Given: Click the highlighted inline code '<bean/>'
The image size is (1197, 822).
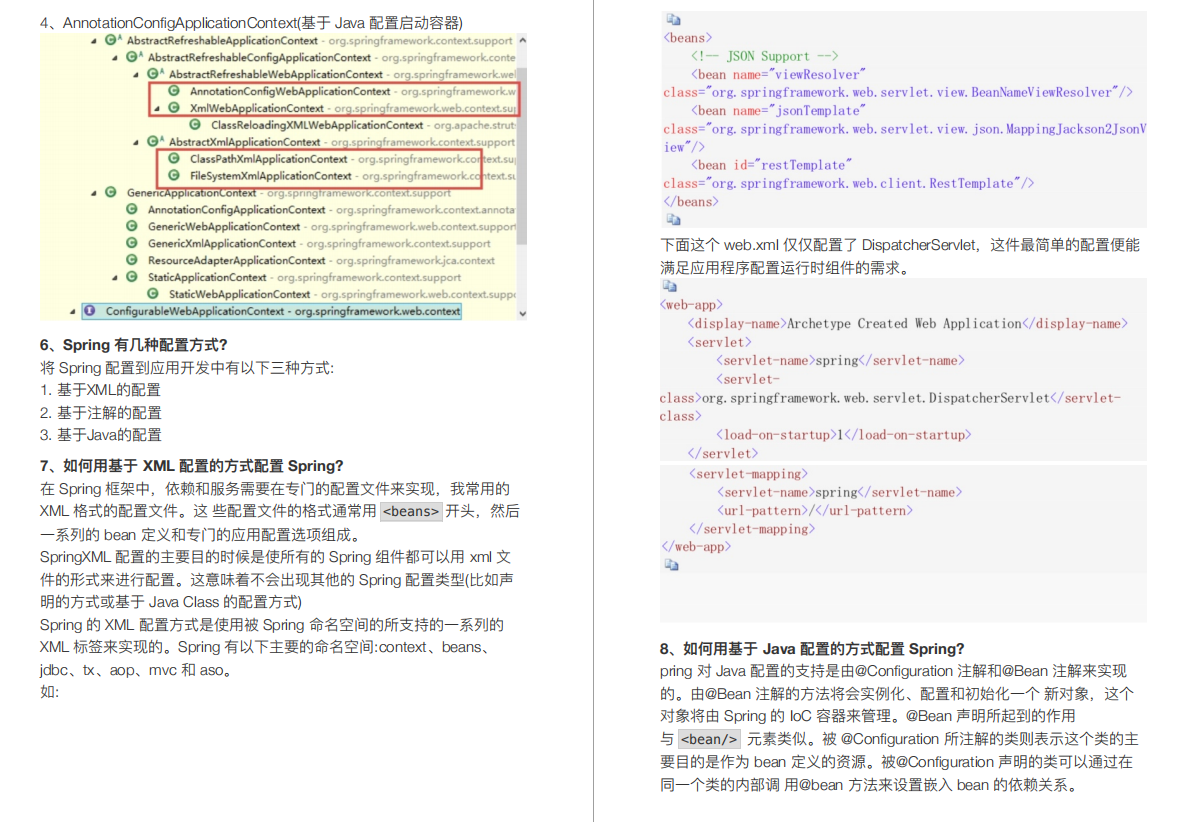Looking at the screenshot, I should coord(709,740).
